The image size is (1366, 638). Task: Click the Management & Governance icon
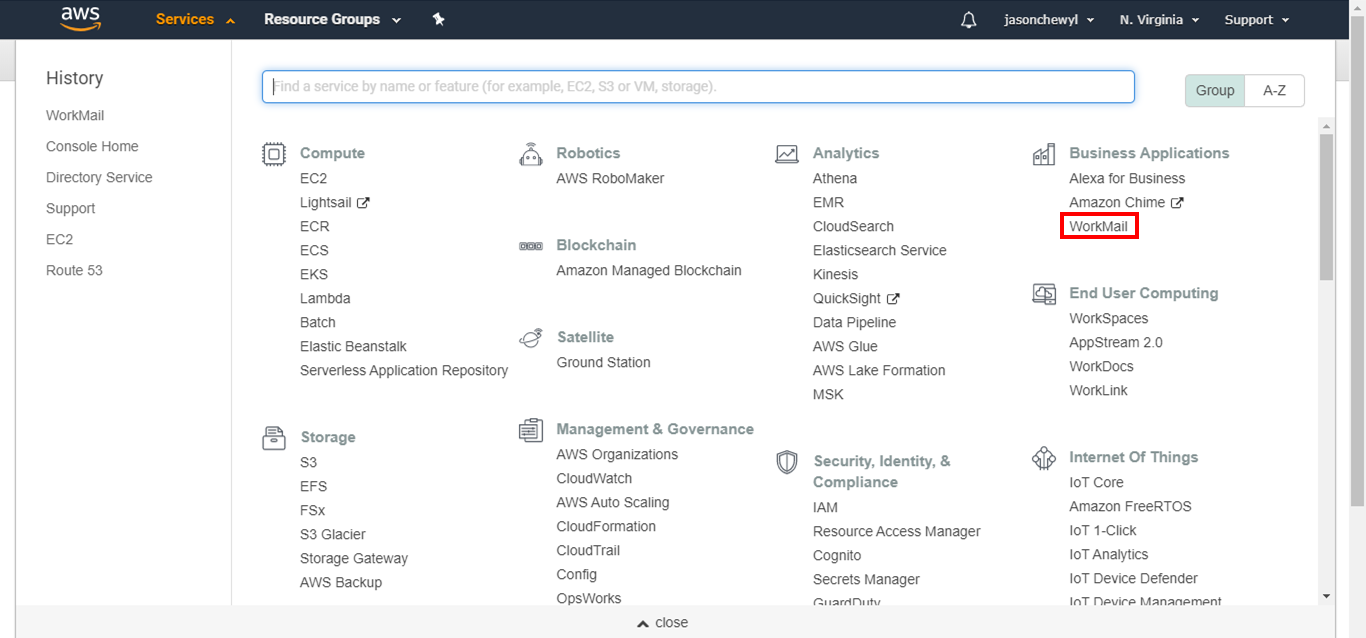tap(531, 430)
